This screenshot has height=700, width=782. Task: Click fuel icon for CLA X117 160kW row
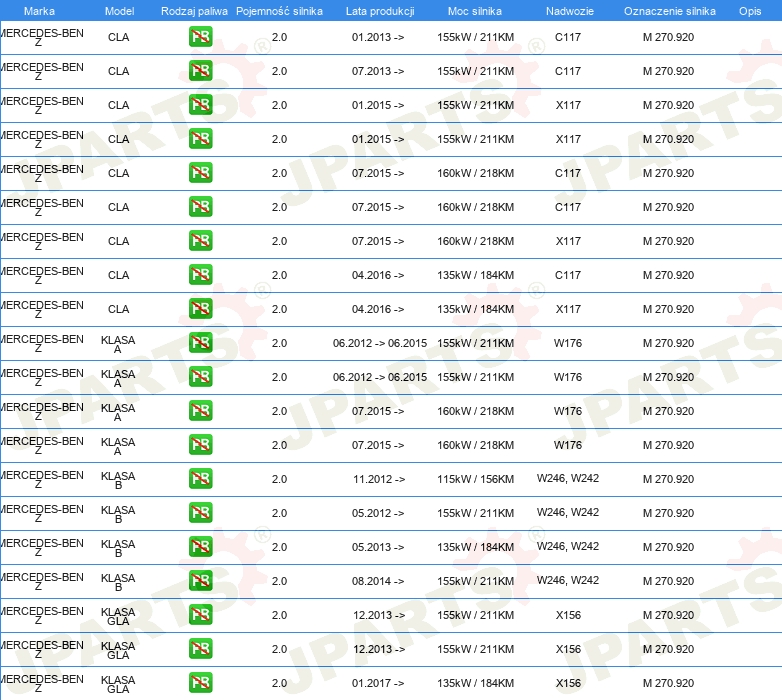pyautogui.click(x=200, y=241)
